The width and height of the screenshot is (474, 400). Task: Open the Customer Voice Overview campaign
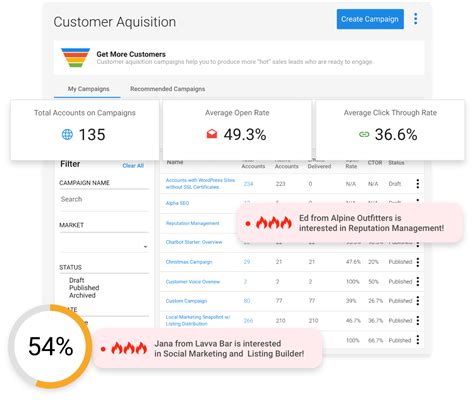[x=193, y=282]
